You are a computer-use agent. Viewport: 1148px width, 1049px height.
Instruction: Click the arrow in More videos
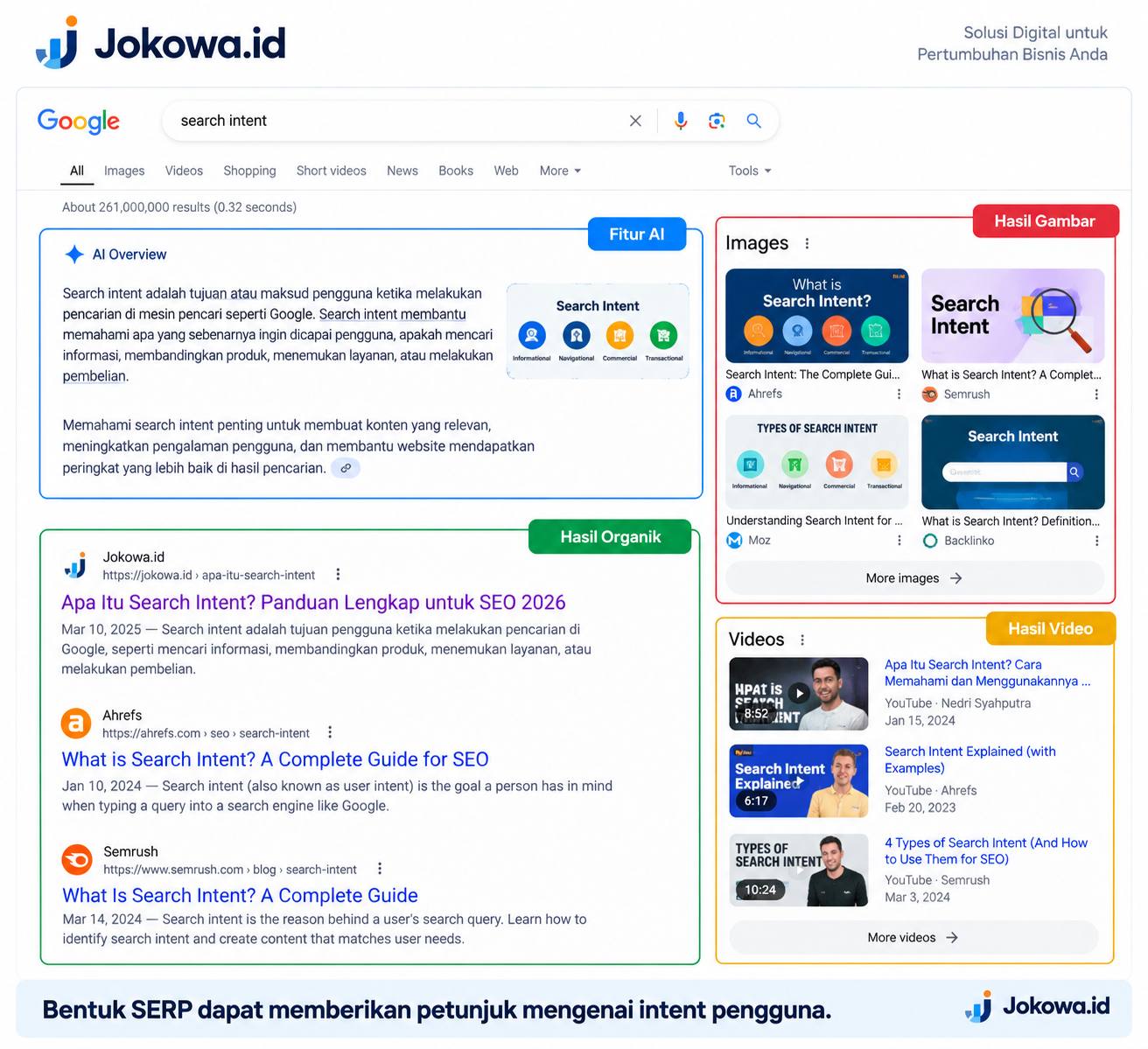pos(952,937)
